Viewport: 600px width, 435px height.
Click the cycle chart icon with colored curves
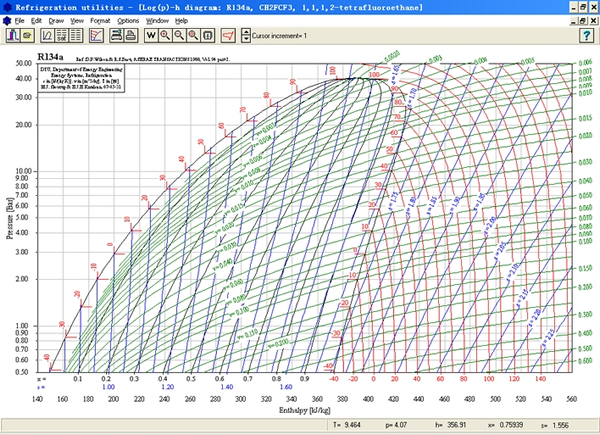(x=96, y=36)
